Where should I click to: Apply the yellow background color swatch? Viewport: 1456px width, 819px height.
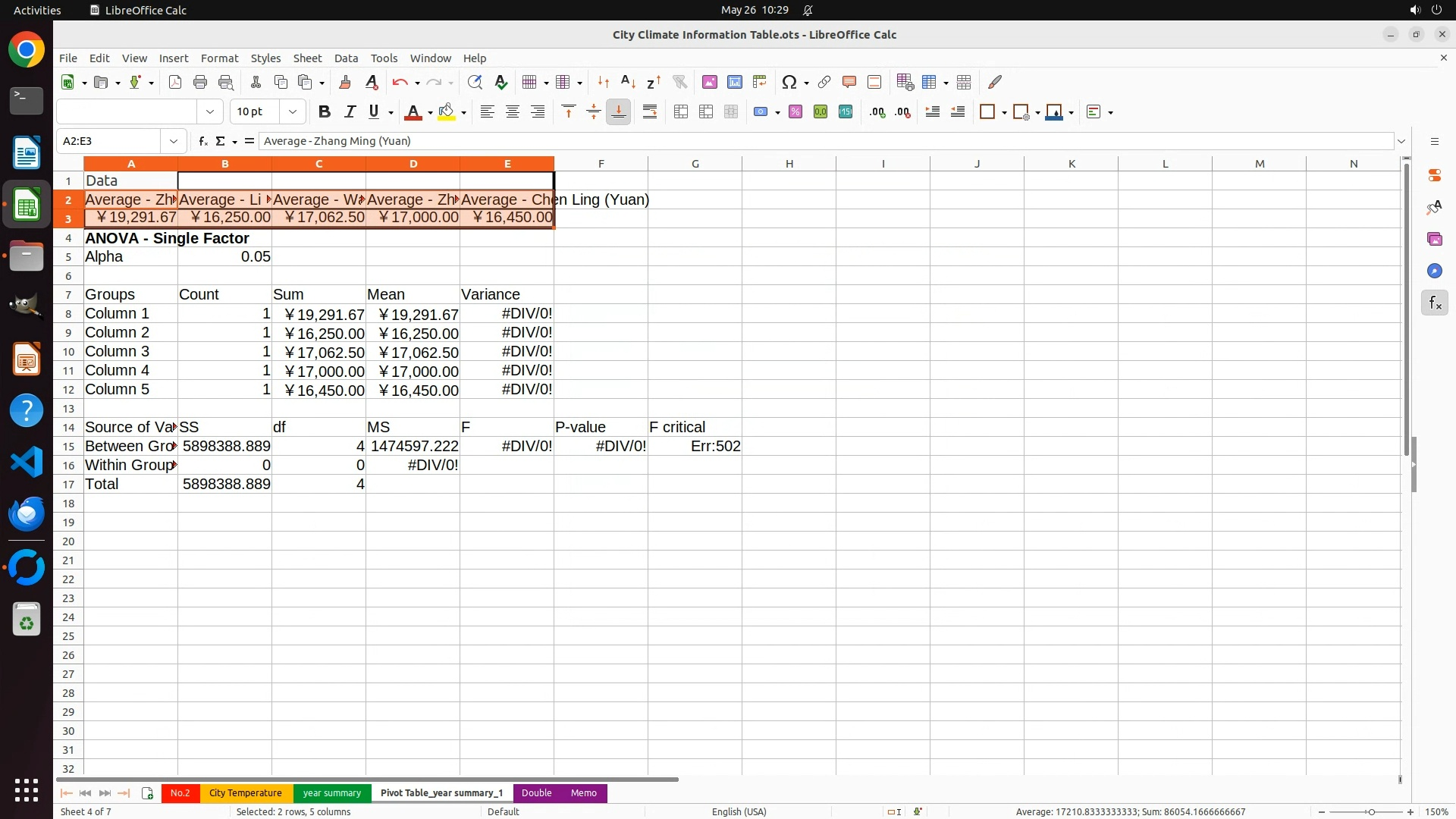(447, 112)
